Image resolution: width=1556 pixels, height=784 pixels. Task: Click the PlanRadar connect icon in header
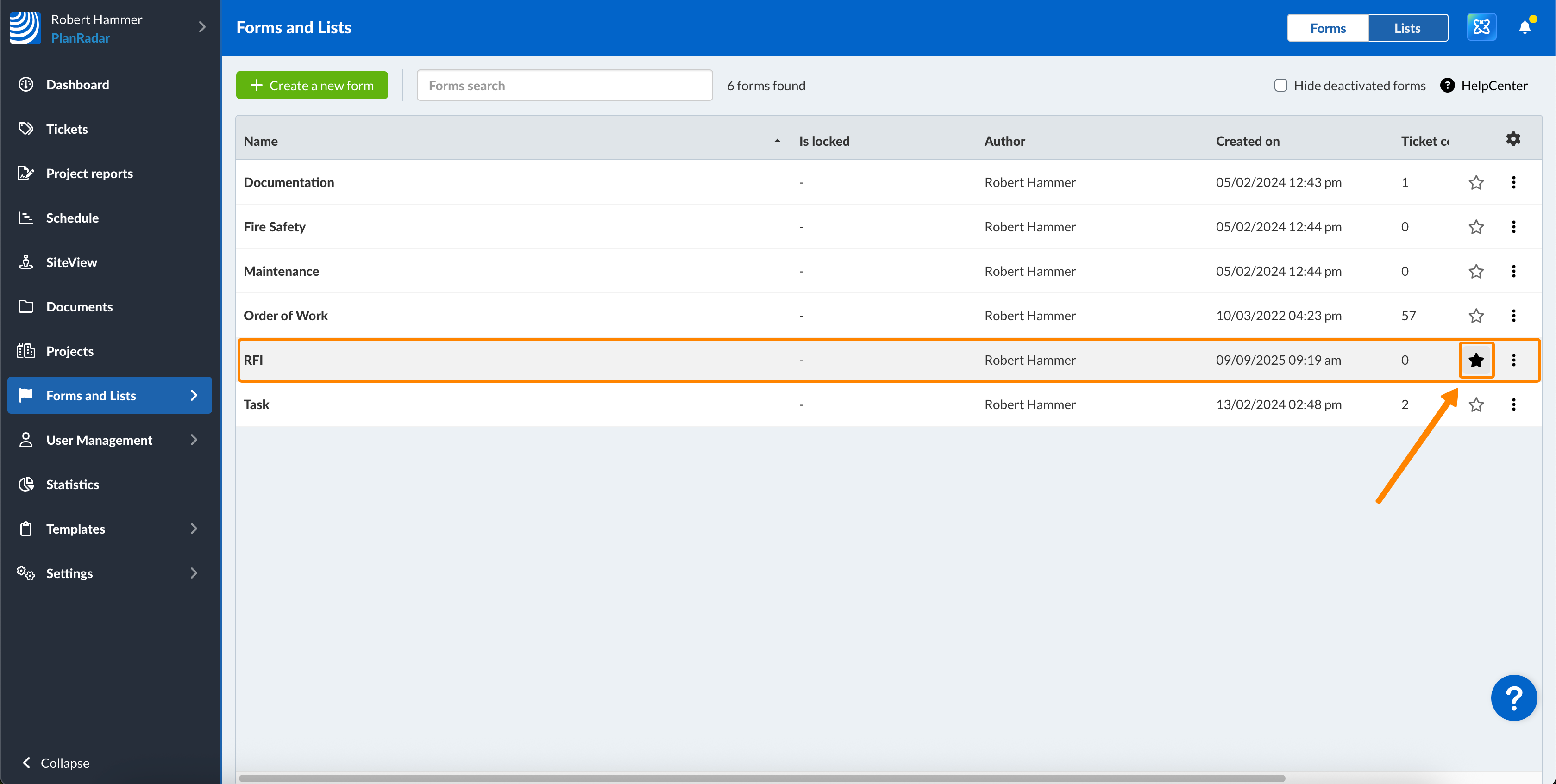coord(1481,28)
